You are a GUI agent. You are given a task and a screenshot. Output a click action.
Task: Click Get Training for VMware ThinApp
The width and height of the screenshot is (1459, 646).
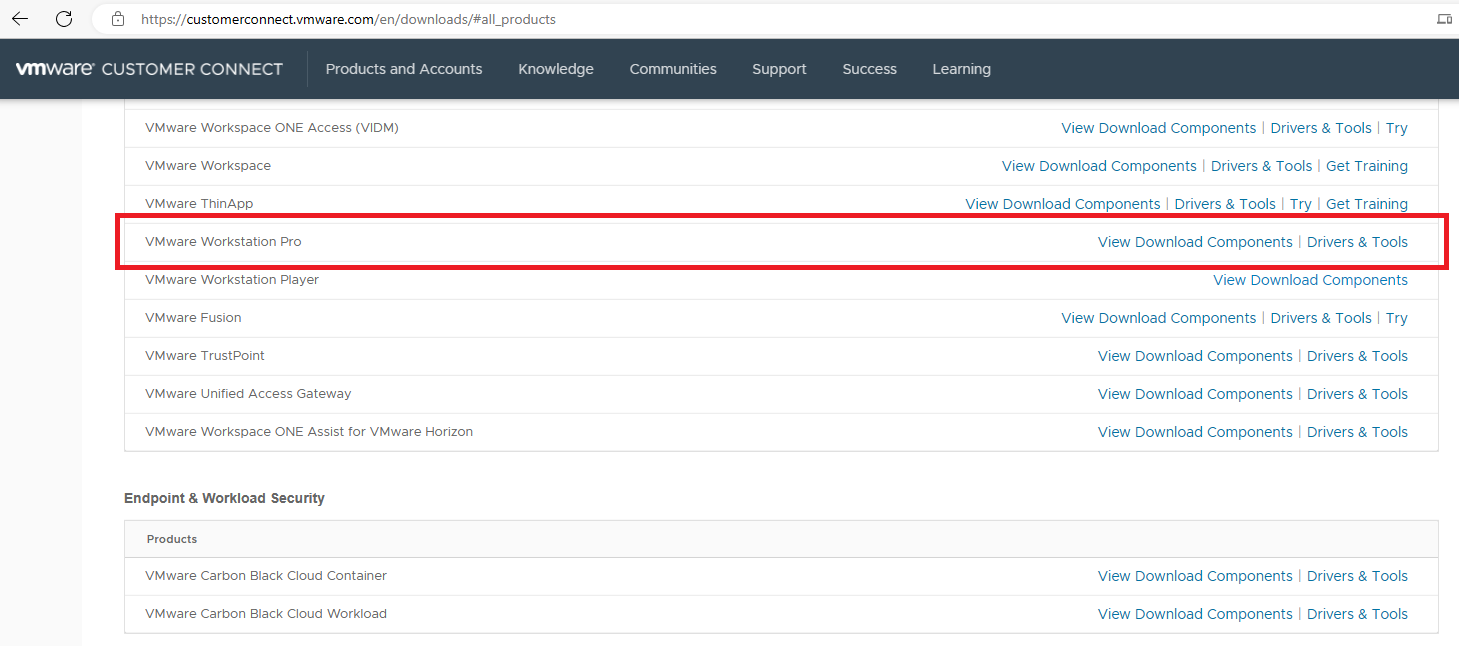pos(1367,204)
